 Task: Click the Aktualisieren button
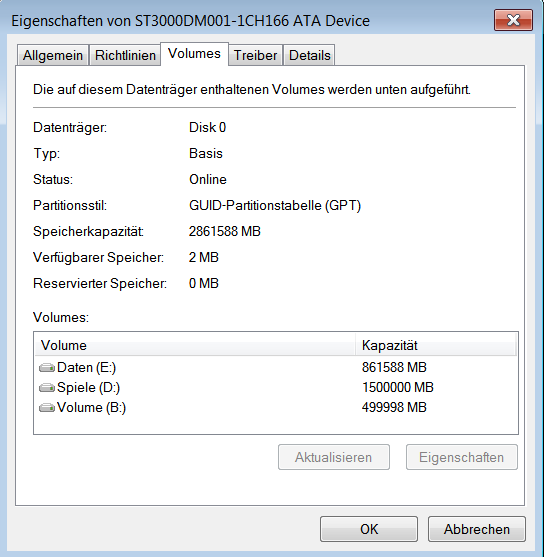334,457
